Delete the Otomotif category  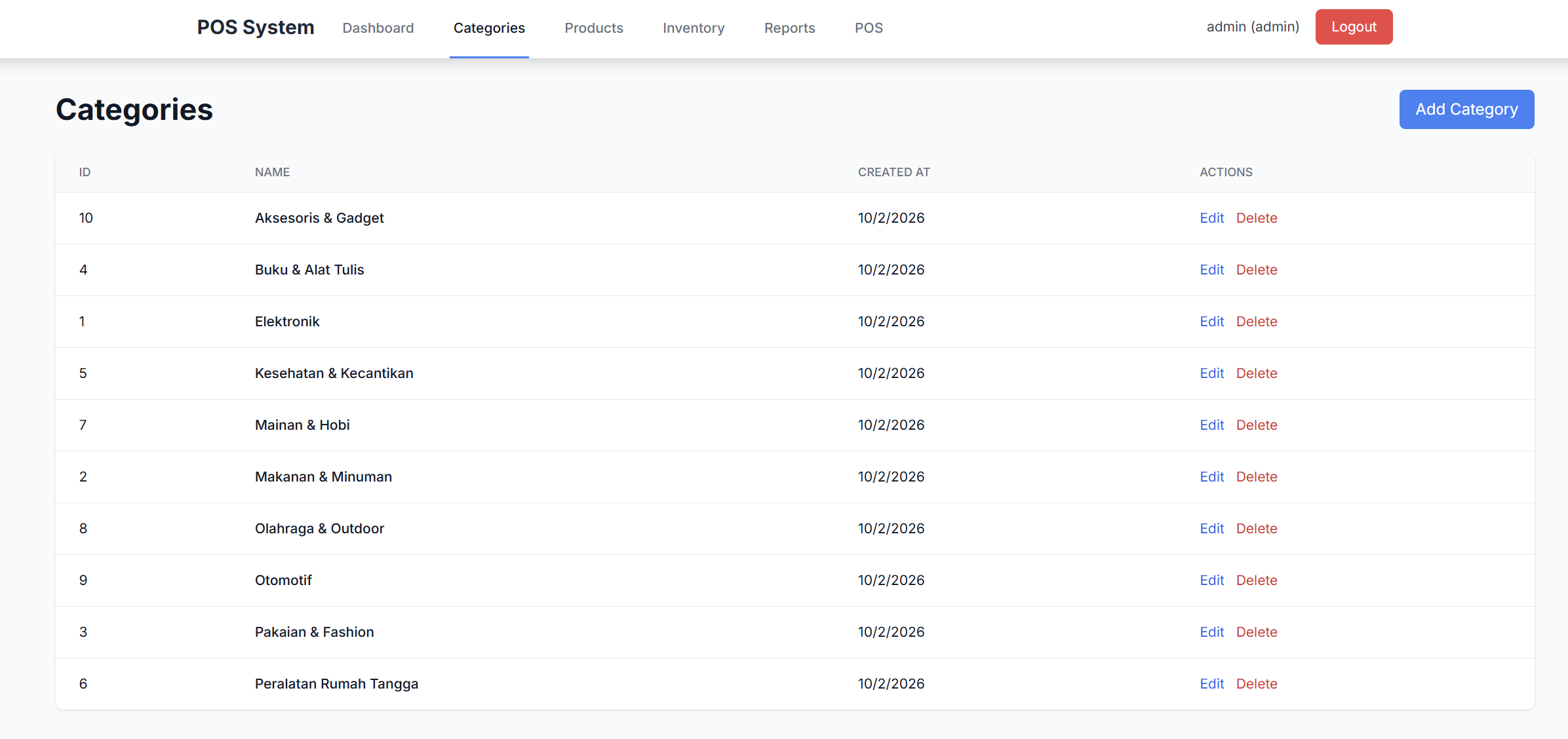[x=1257, y=580]
